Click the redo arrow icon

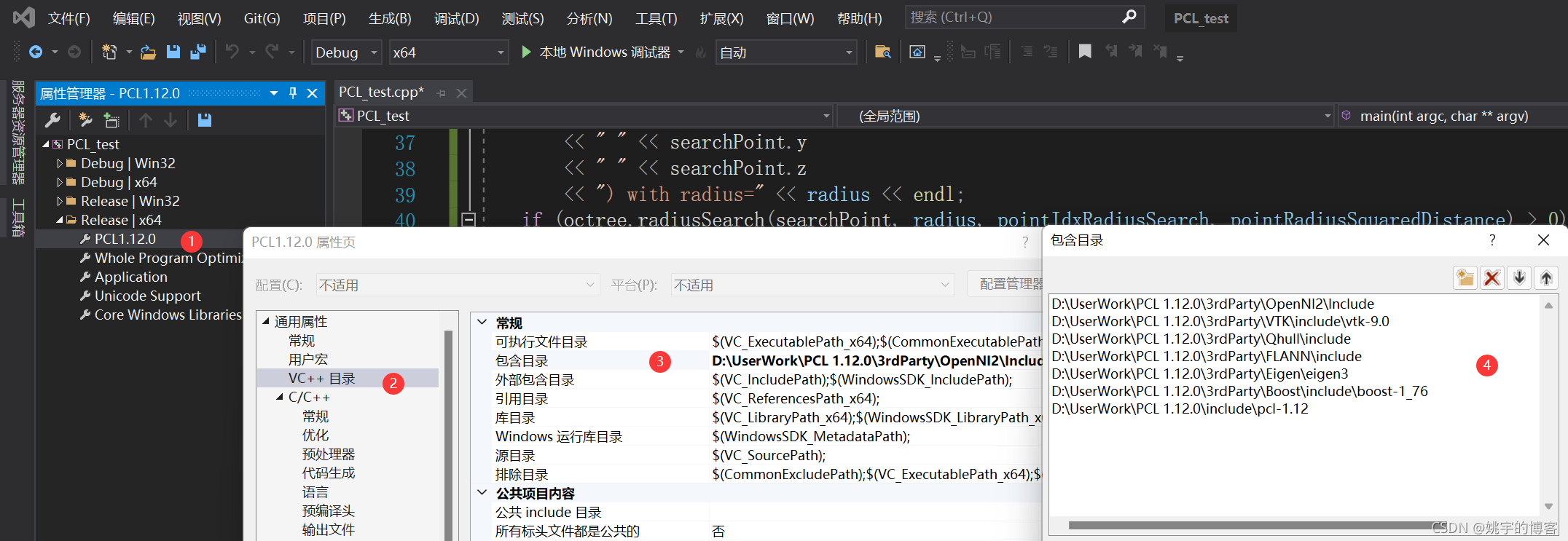point(272,52)
